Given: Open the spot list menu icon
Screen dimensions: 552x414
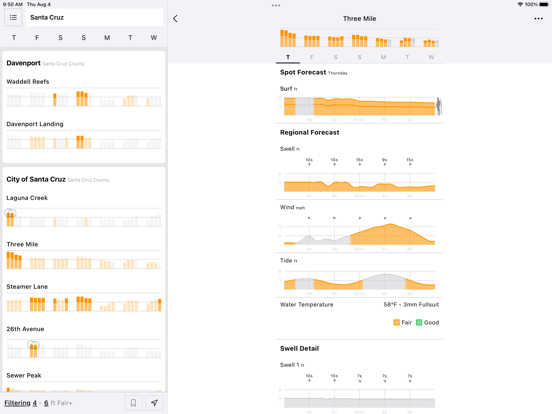Looking at the screenshot, I should (x=13, y=17).
